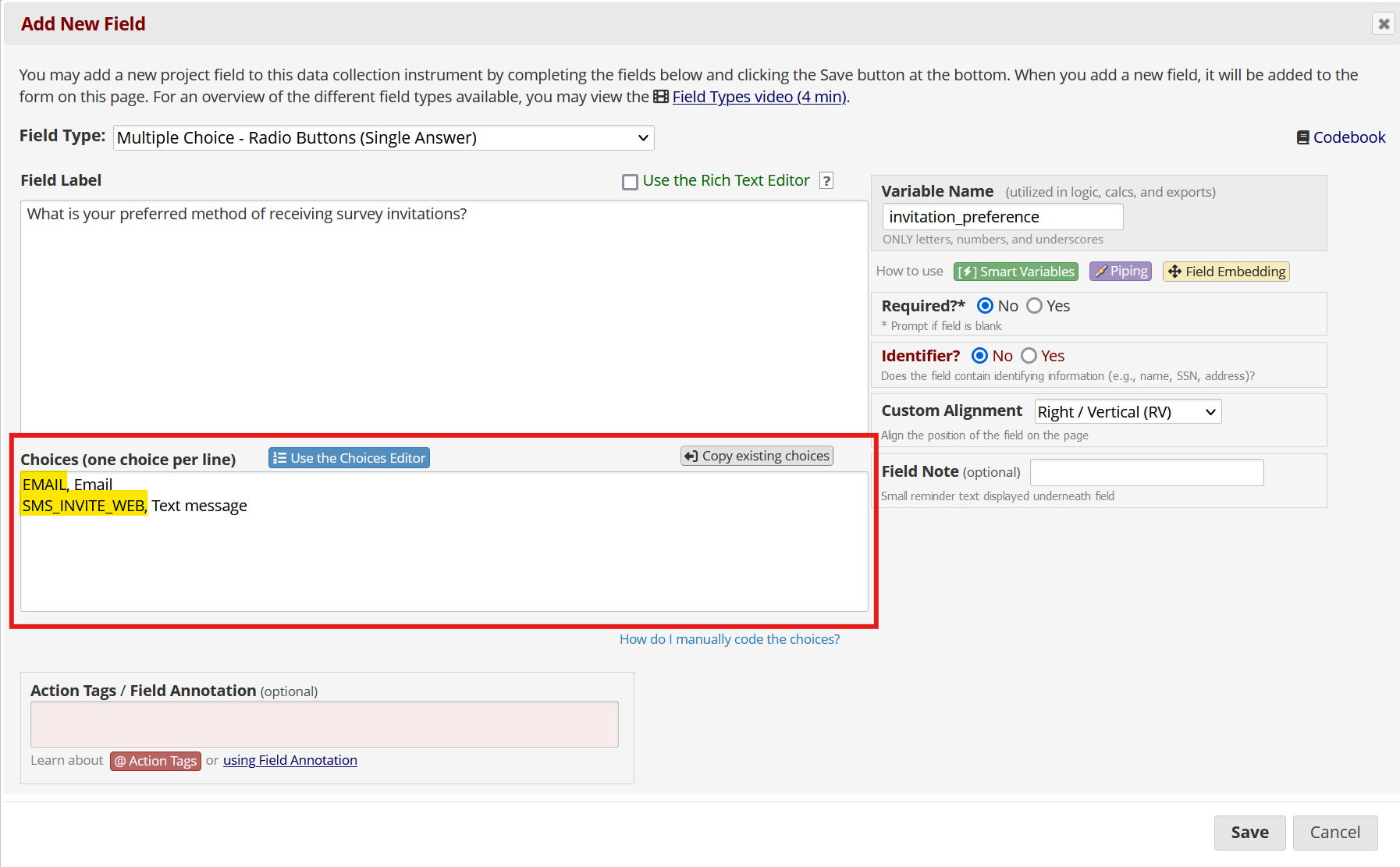Click Use the Choices Editor button
The image size is (1400, 867).
[x=349, y=458]
